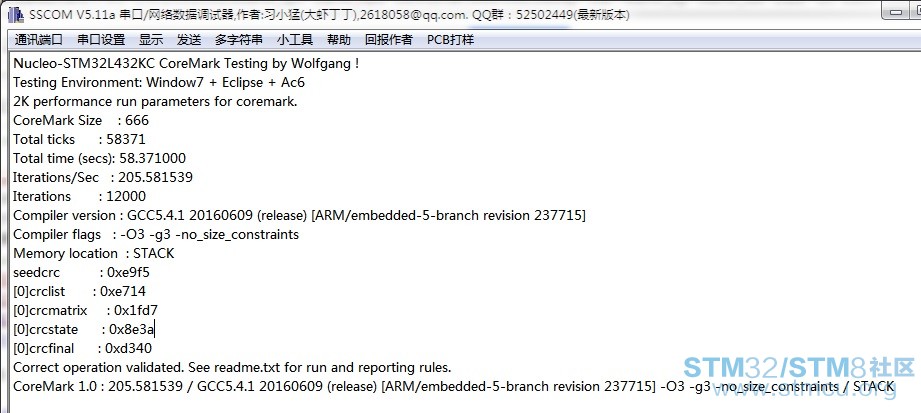Click the 'Testing Environment: Window7' line

tap(159, 82)
